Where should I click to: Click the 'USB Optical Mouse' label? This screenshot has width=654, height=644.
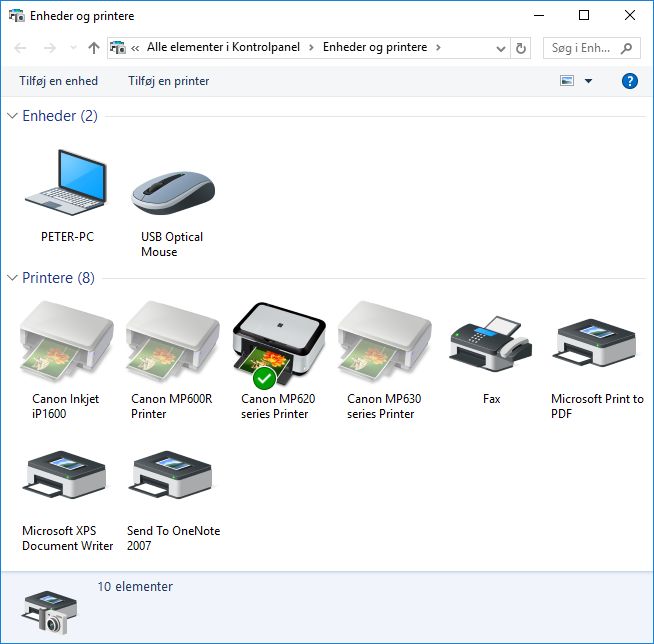pyautogui.click(x=172, y=244)
